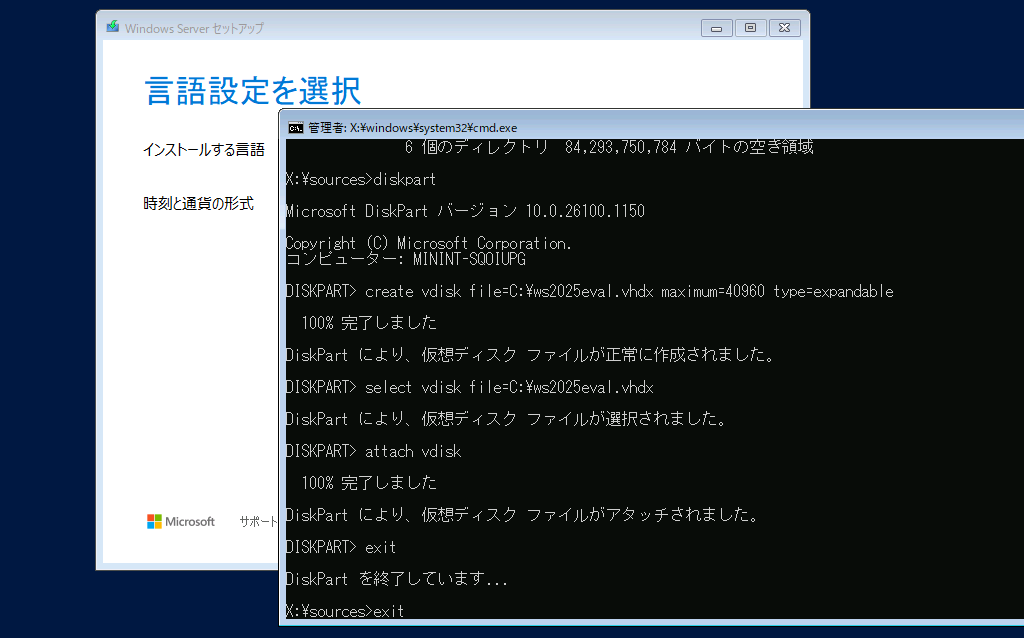This screenshot has width=1024, height=638.
Task: Click the close button of the setup window
Action: click(x=784, y=27)
